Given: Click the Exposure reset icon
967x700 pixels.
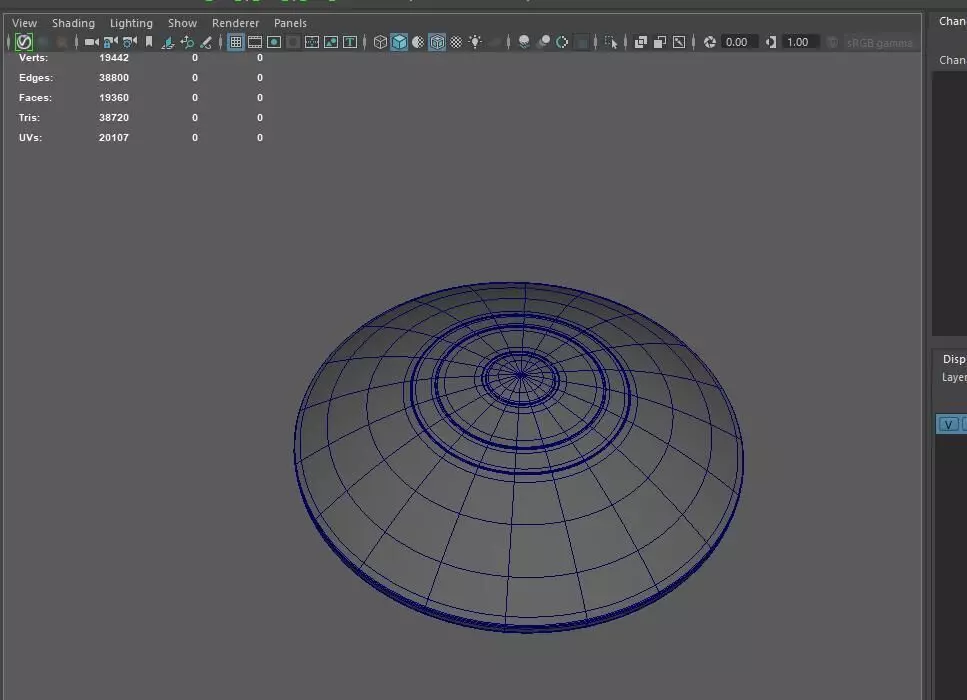Looking at the screenshot, I should click(710, 42).
